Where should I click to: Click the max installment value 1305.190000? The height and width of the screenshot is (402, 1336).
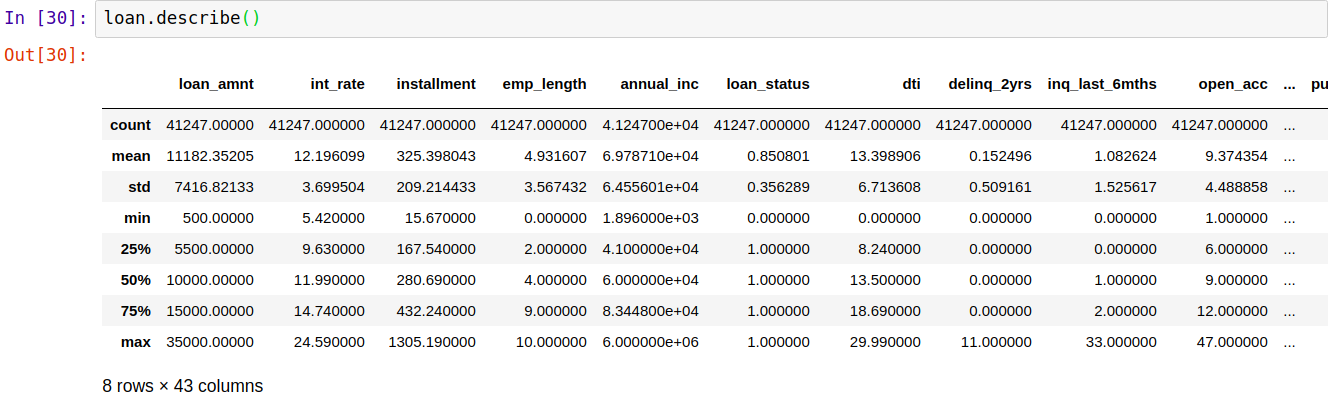(x=434, y=342)
